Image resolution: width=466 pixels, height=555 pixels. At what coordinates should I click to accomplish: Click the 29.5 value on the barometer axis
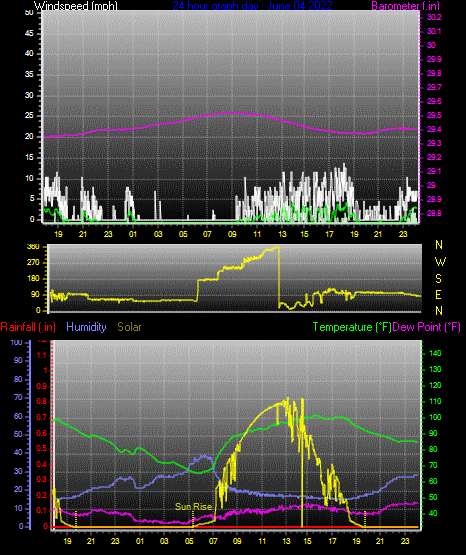434,115
